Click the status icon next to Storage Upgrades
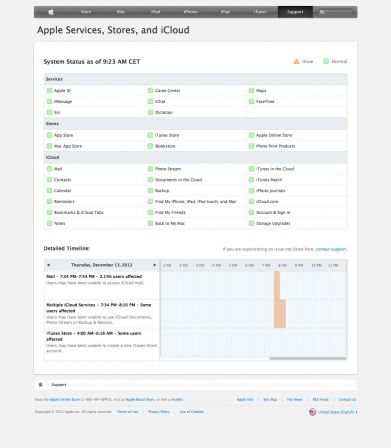This screenshot has height=448, width=391. pos(251,223)
